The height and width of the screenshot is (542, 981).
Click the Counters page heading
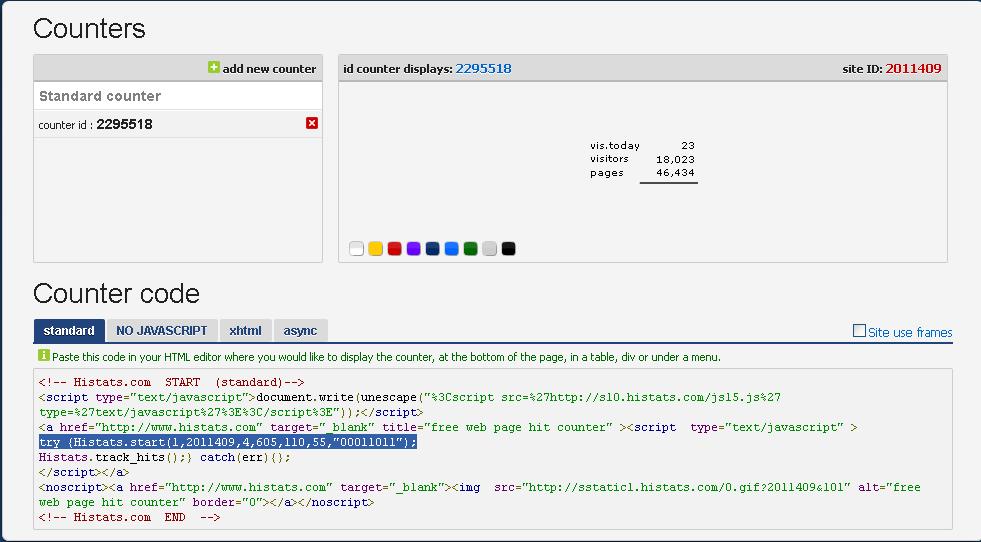coord(89,28)
